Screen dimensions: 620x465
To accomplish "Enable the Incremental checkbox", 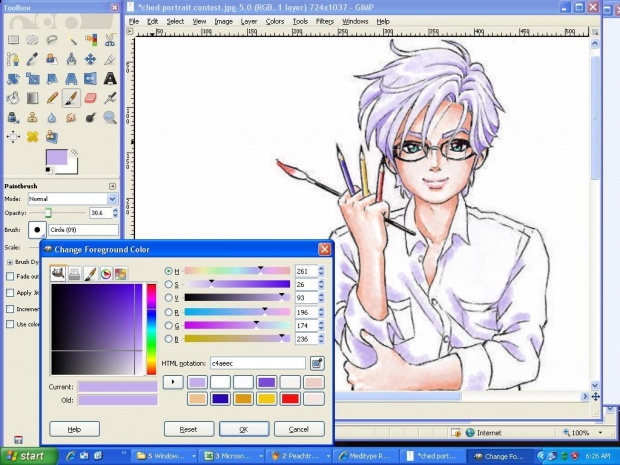I will click(10, 309).
